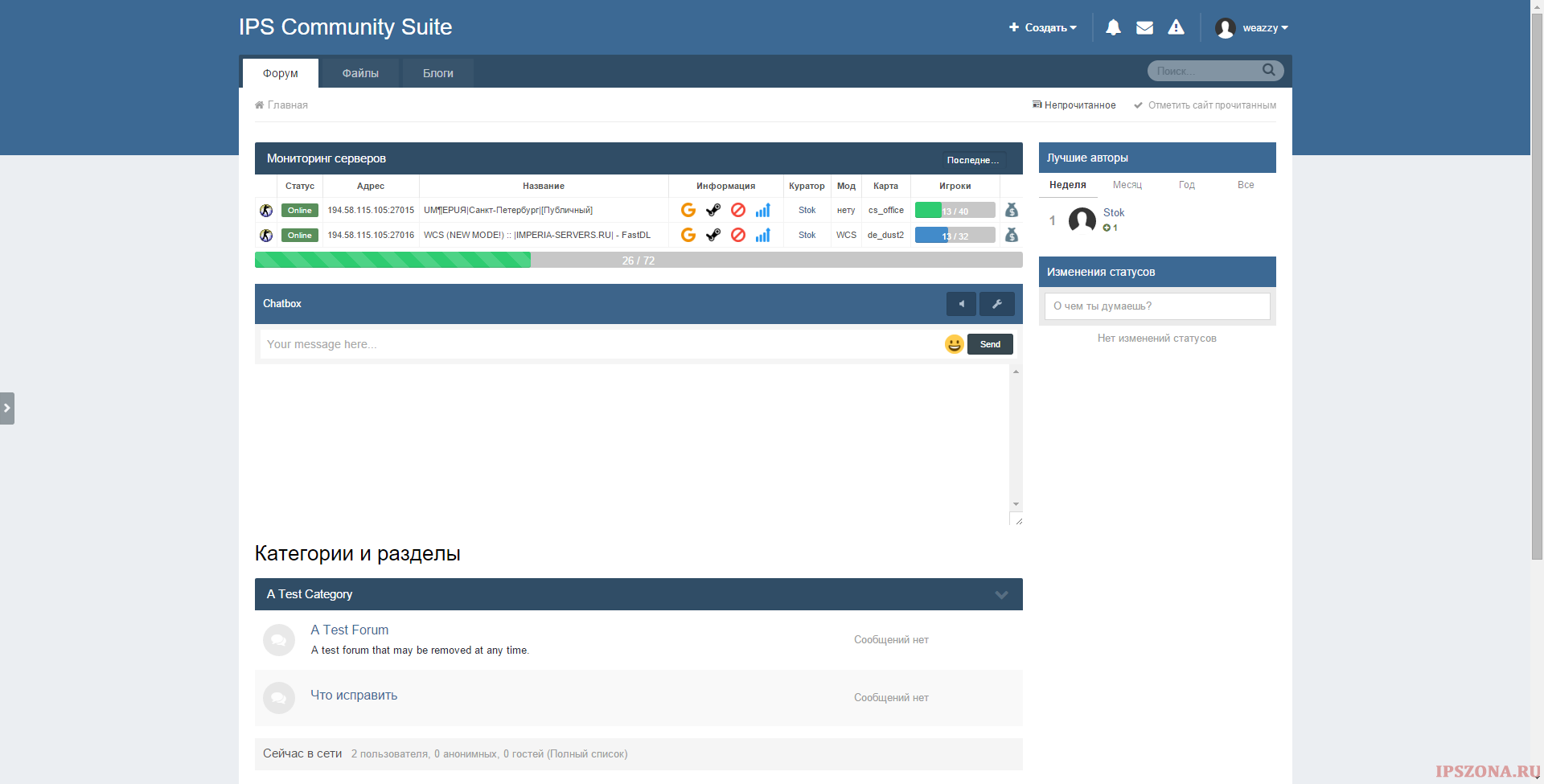Viewport: 1544px width, 784px height.
Task: Select the Год authors tab
Action: [1187, 185]
